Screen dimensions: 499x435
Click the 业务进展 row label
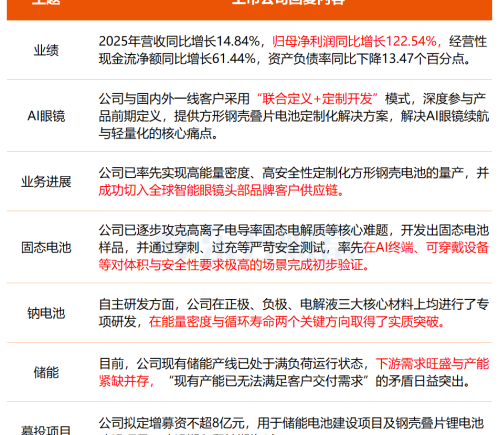[x=46, y=182]
